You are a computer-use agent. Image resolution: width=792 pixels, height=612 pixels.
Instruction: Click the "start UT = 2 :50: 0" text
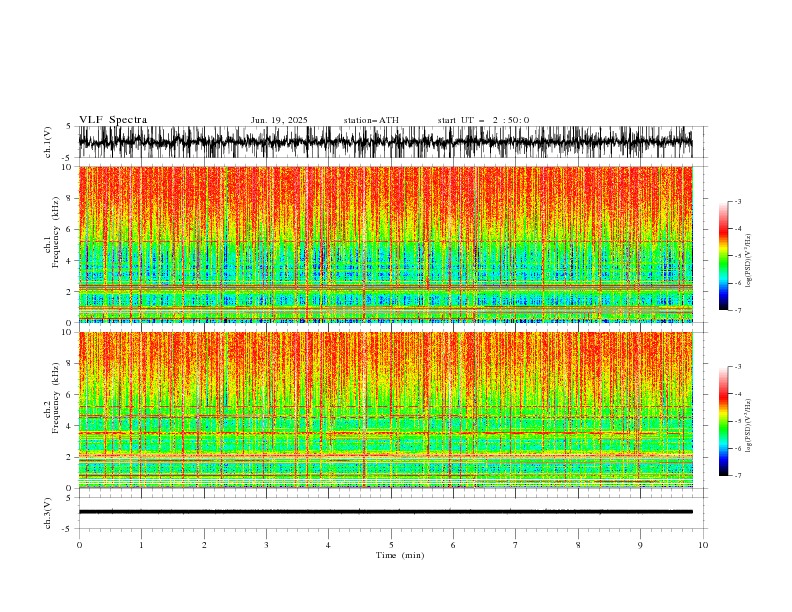(x=483, y=120)
